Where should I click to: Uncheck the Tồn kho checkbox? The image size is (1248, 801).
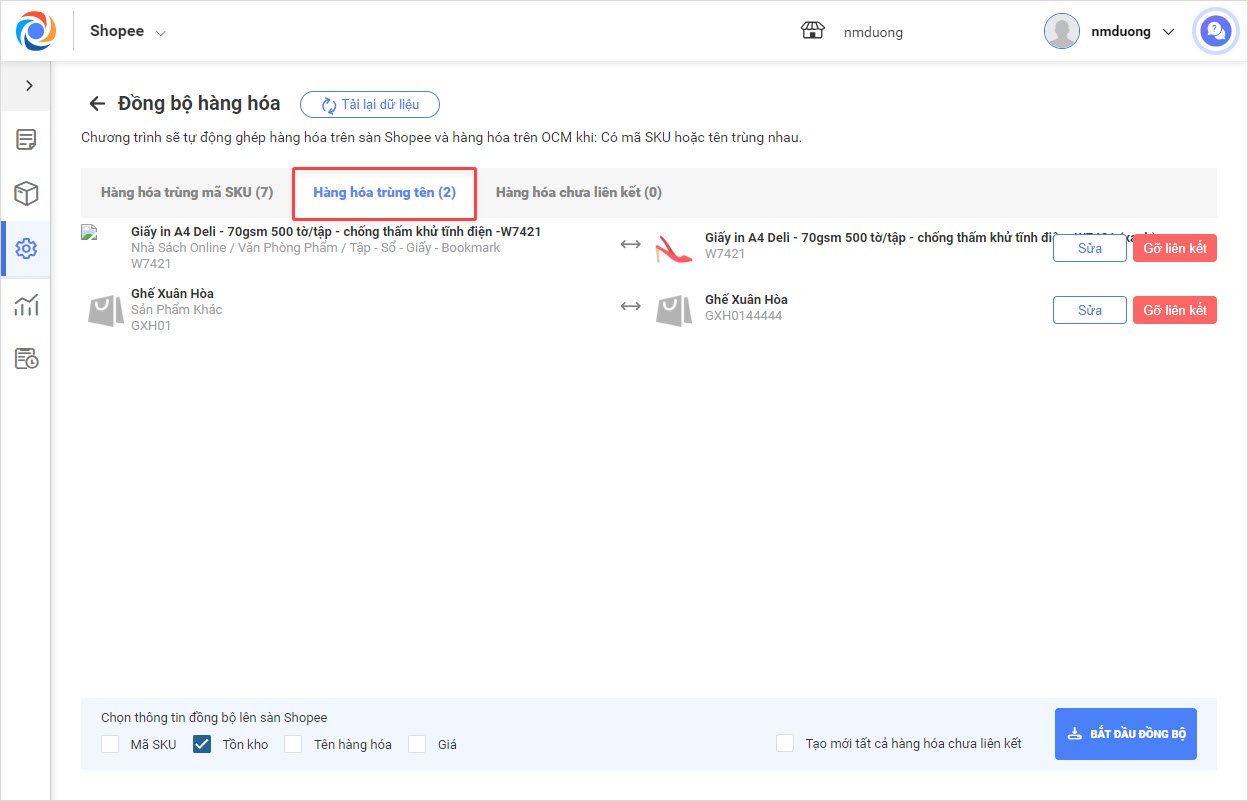click(202, 744)
